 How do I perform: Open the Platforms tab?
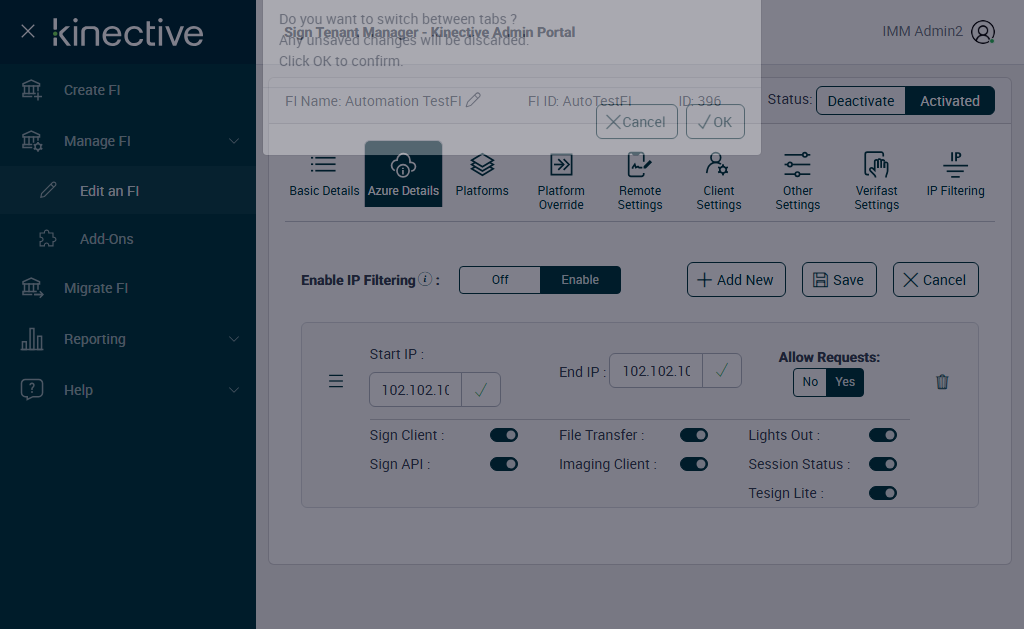click(482, 174)
